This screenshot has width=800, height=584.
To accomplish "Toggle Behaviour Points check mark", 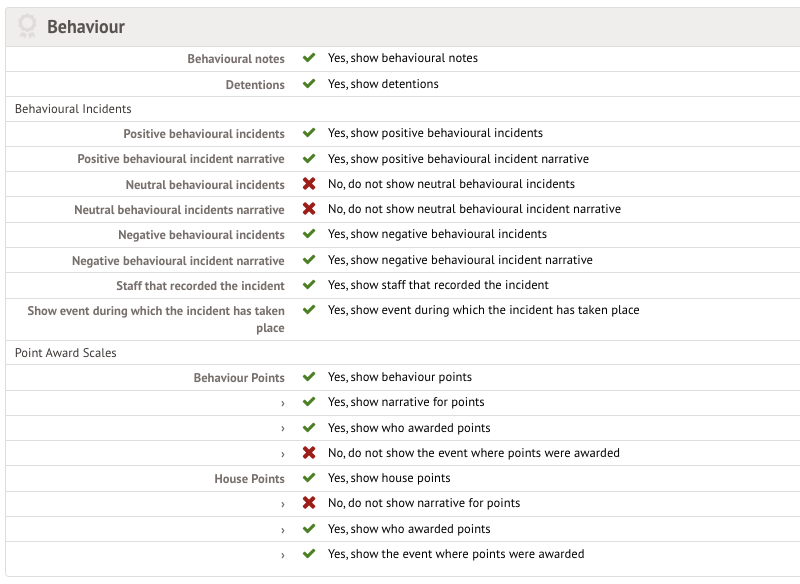I will pos(309,377).
